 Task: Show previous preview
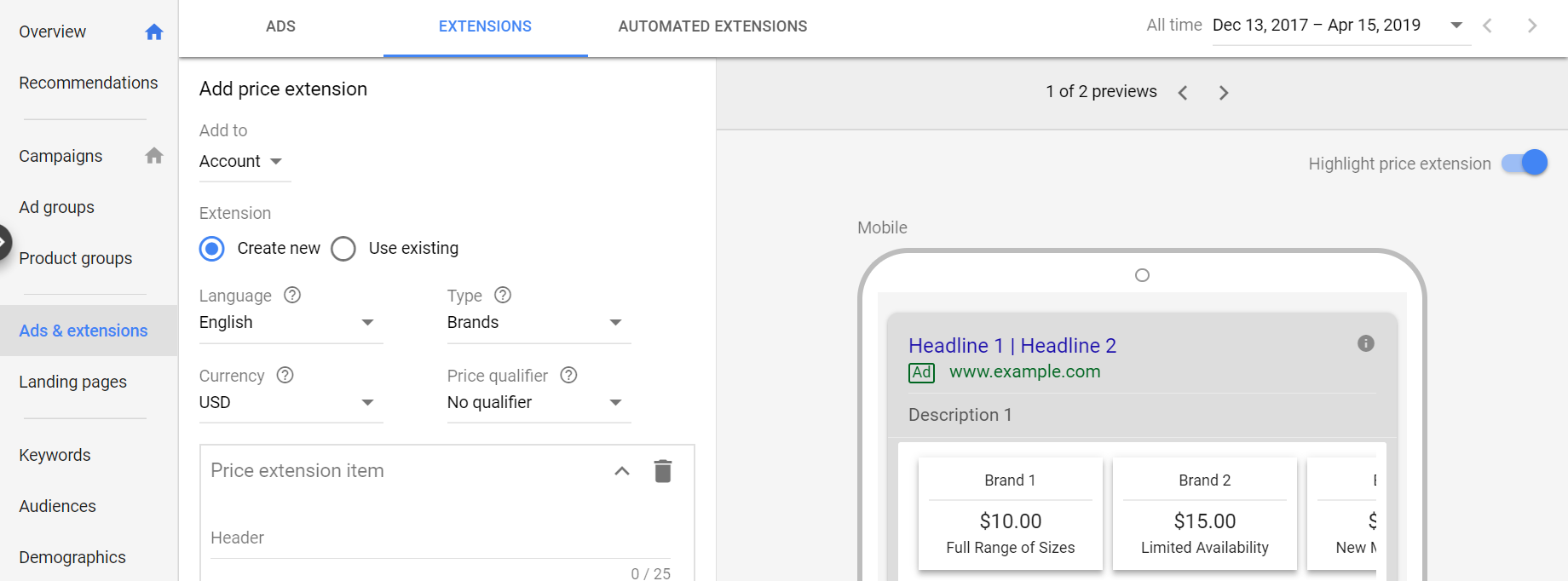point(1183,93)
